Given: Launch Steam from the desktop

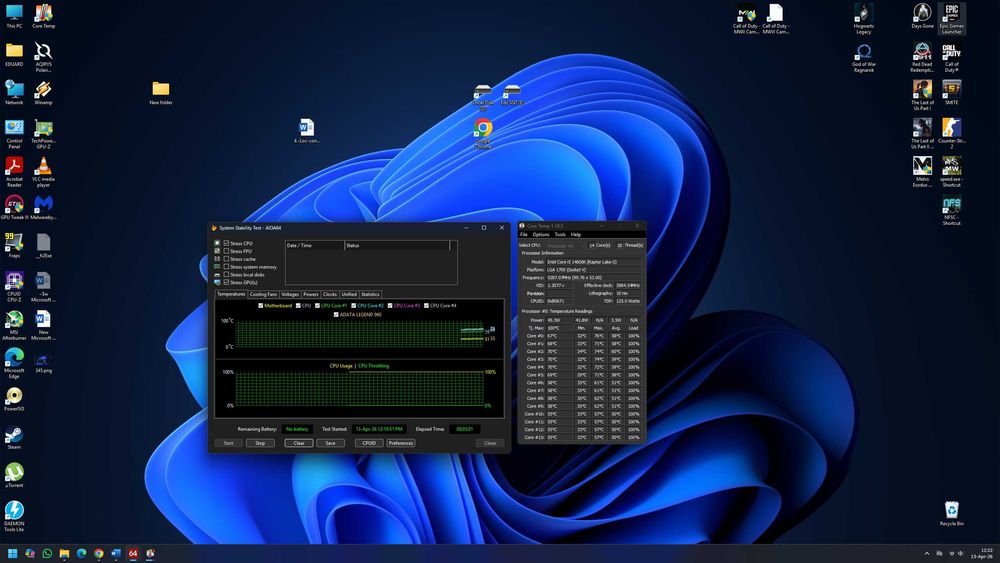Looking at the screenshot, I should click(14, 437).
